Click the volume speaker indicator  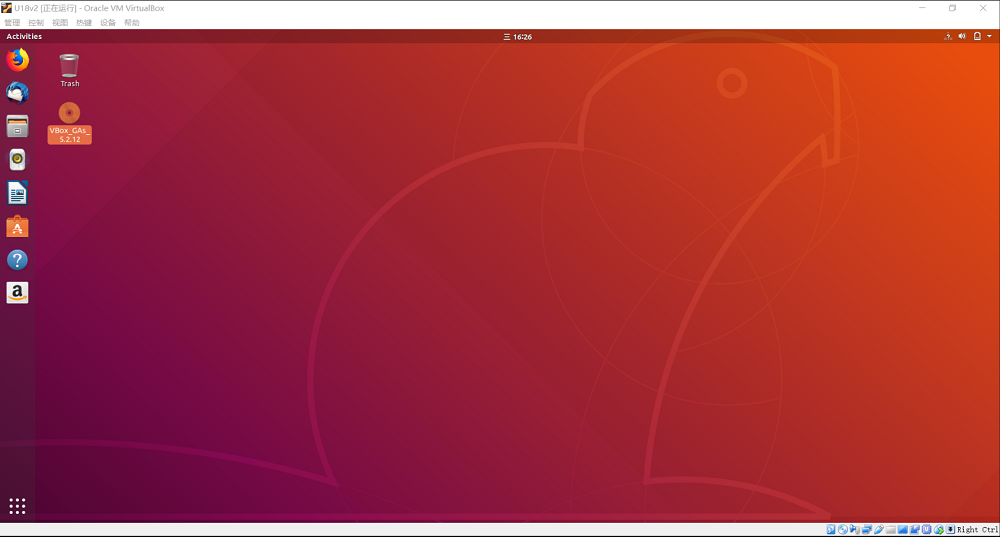pyautogui.click(x=962, y=36)
